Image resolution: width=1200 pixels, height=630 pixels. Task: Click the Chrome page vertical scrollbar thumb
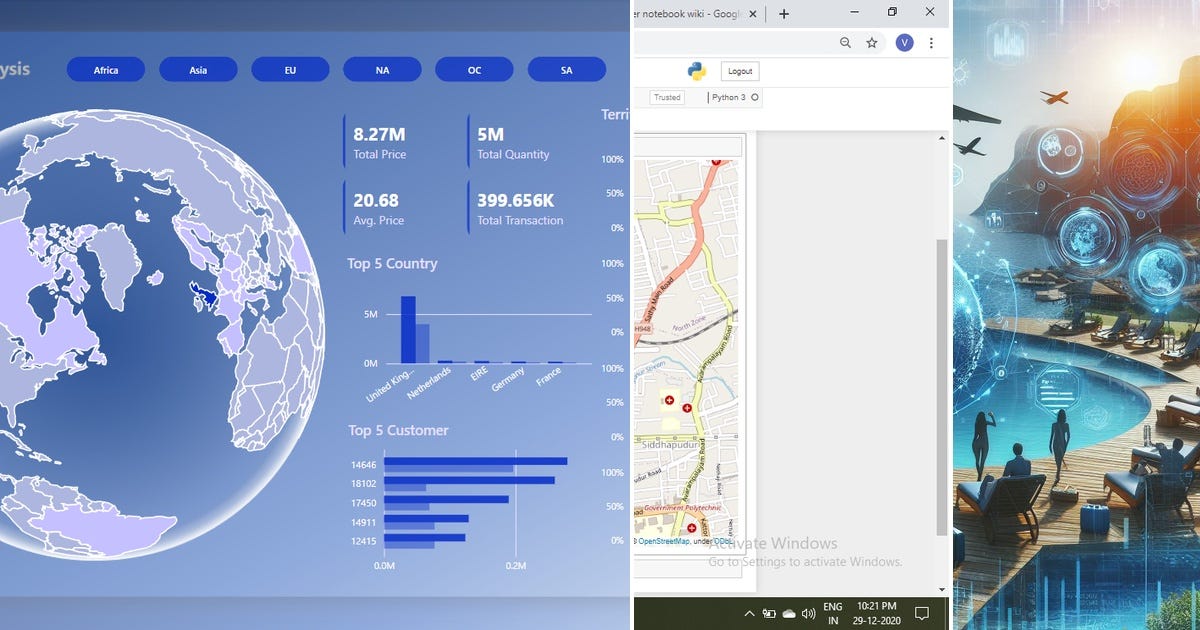pyautogui.click(x=941, y=387)
